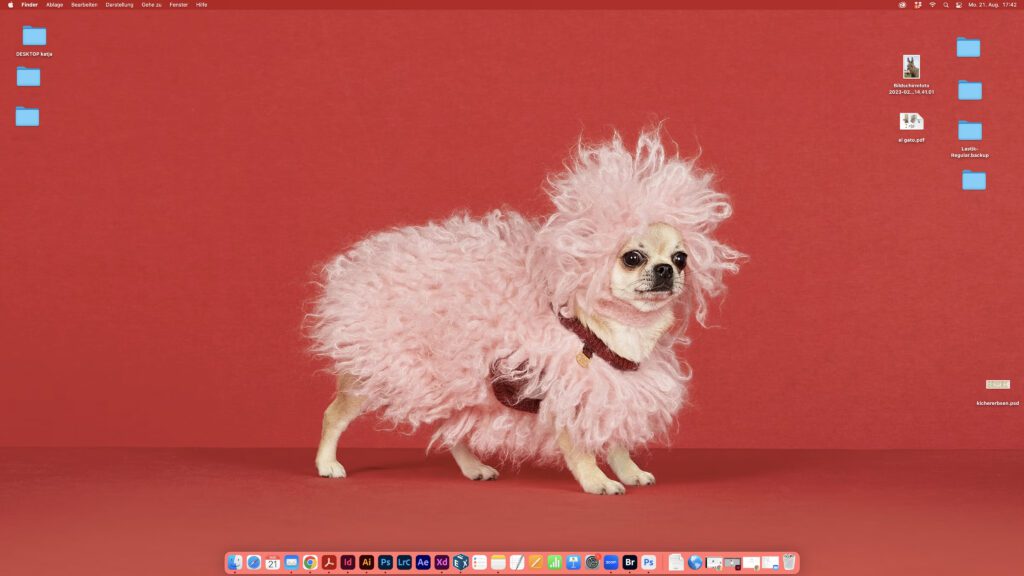Launch Adobe InDesign in the dock
The height and width of the screenshot is (576, 1024).
pyautogui.click(x=347, y=563)
